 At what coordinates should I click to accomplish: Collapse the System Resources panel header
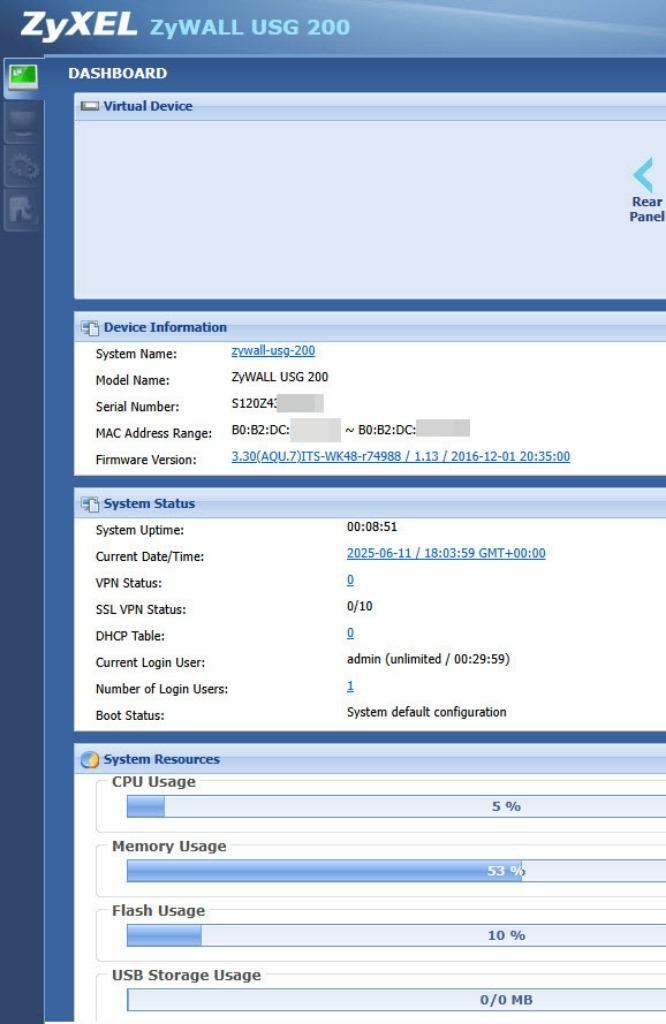[x=161, y=759]
